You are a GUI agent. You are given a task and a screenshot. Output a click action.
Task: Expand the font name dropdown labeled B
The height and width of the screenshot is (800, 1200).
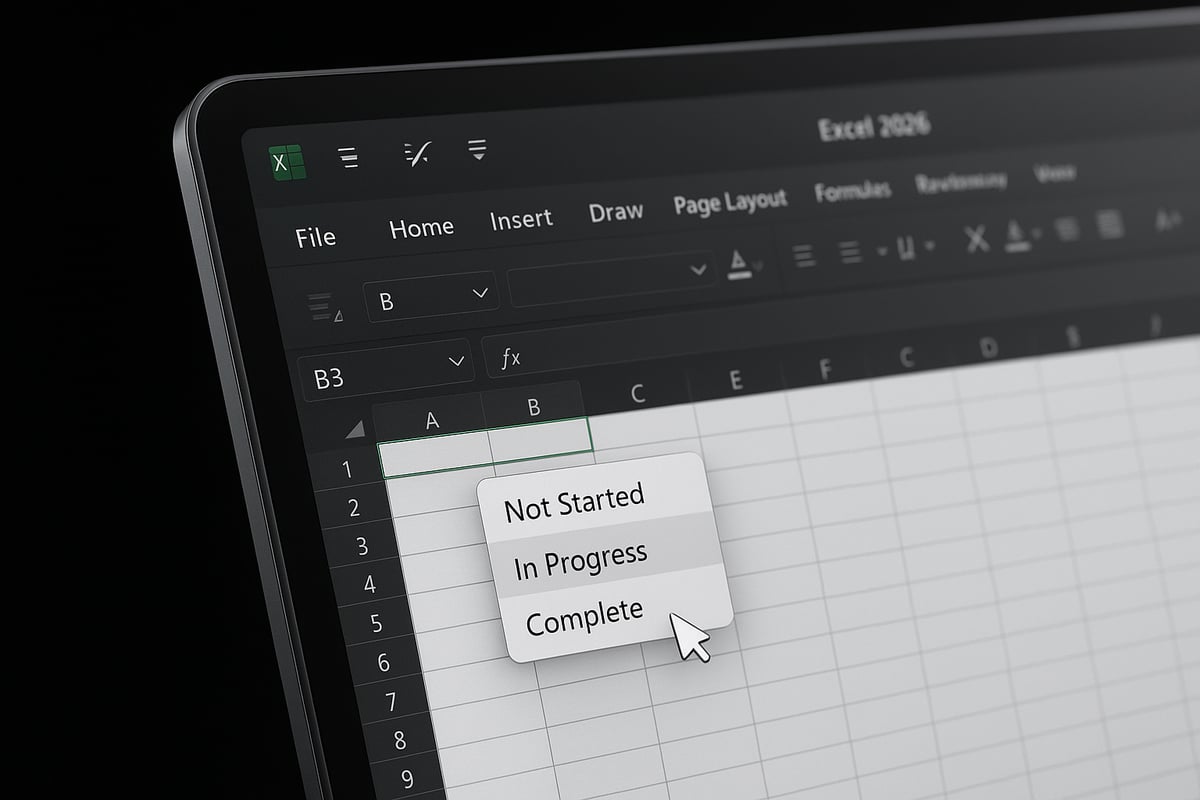(x=481, y=292)
